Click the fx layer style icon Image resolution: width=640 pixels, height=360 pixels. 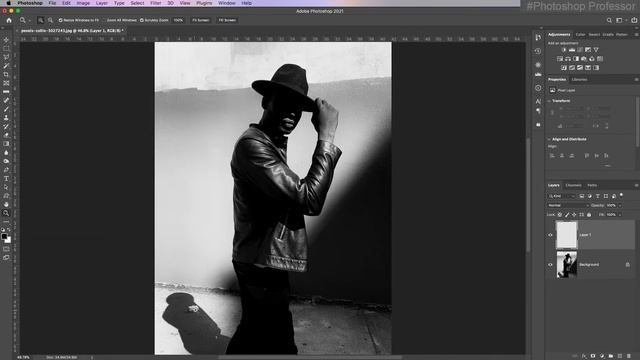click(584, 356)
